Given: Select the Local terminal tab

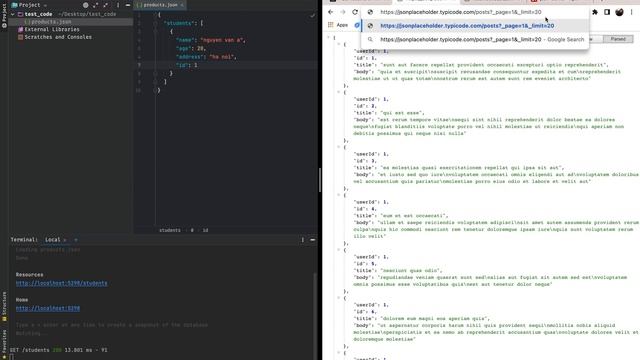Looking at the screenshot, I should point(53,240).
